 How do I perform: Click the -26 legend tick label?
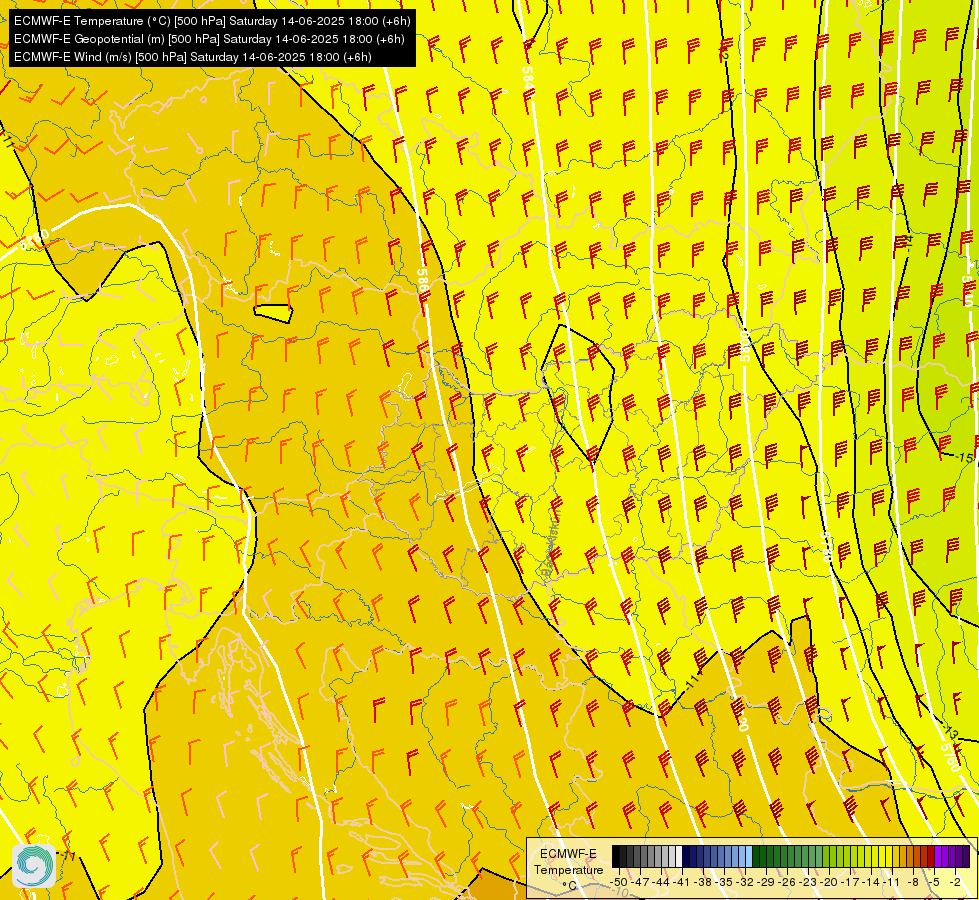(787, 882)
